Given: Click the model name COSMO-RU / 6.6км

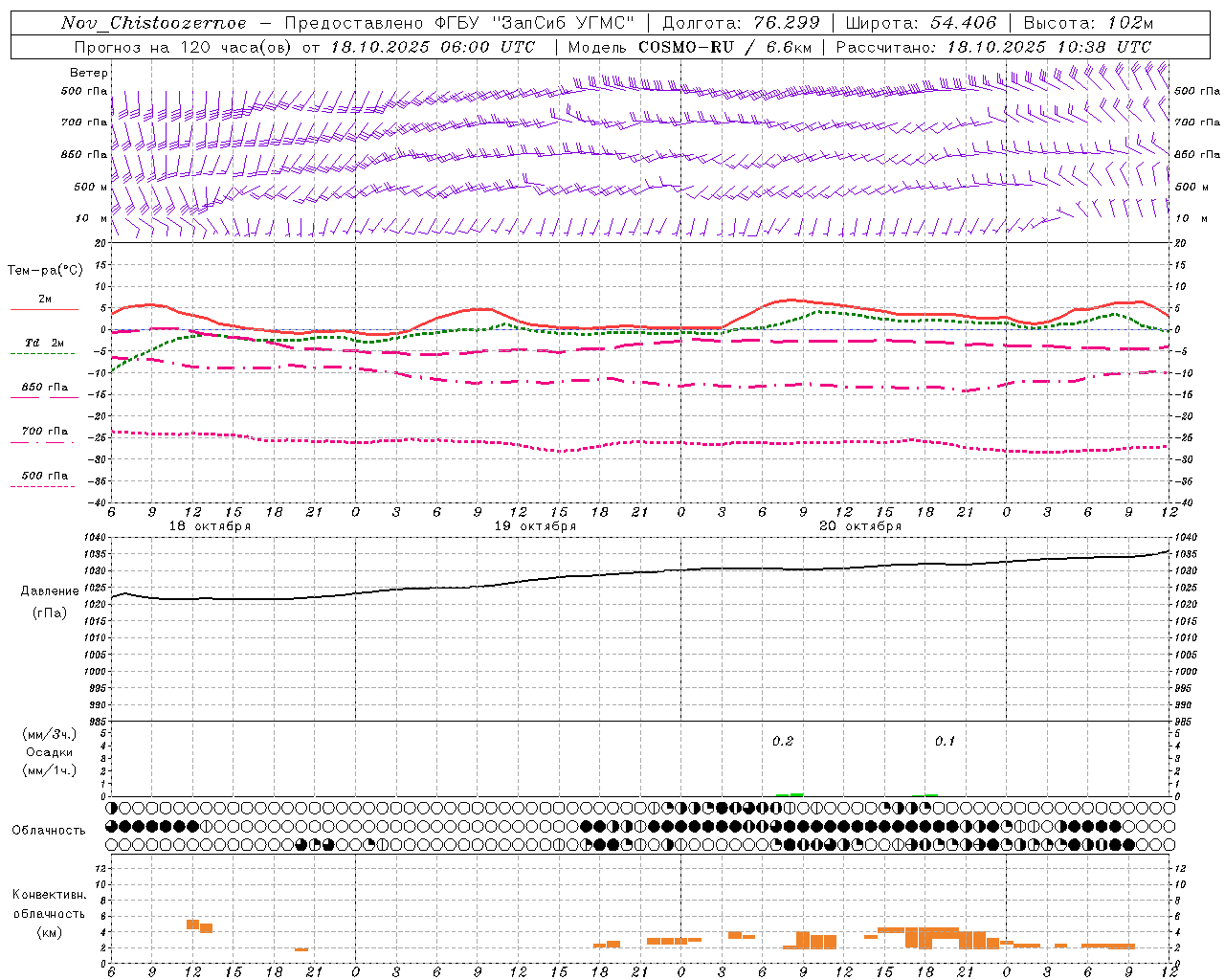Looking at the screenshot, I should coord(724,47).
